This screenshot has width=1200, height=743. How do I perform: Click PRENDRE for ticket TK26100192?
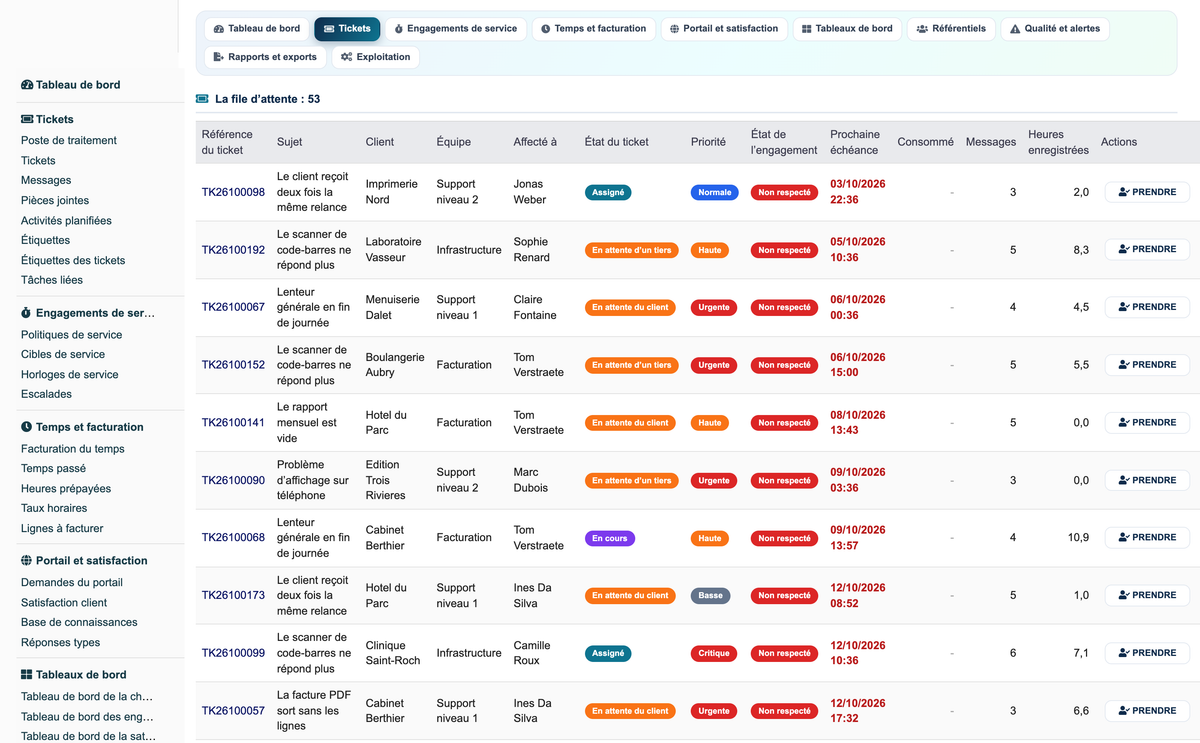click(1147, 250)
